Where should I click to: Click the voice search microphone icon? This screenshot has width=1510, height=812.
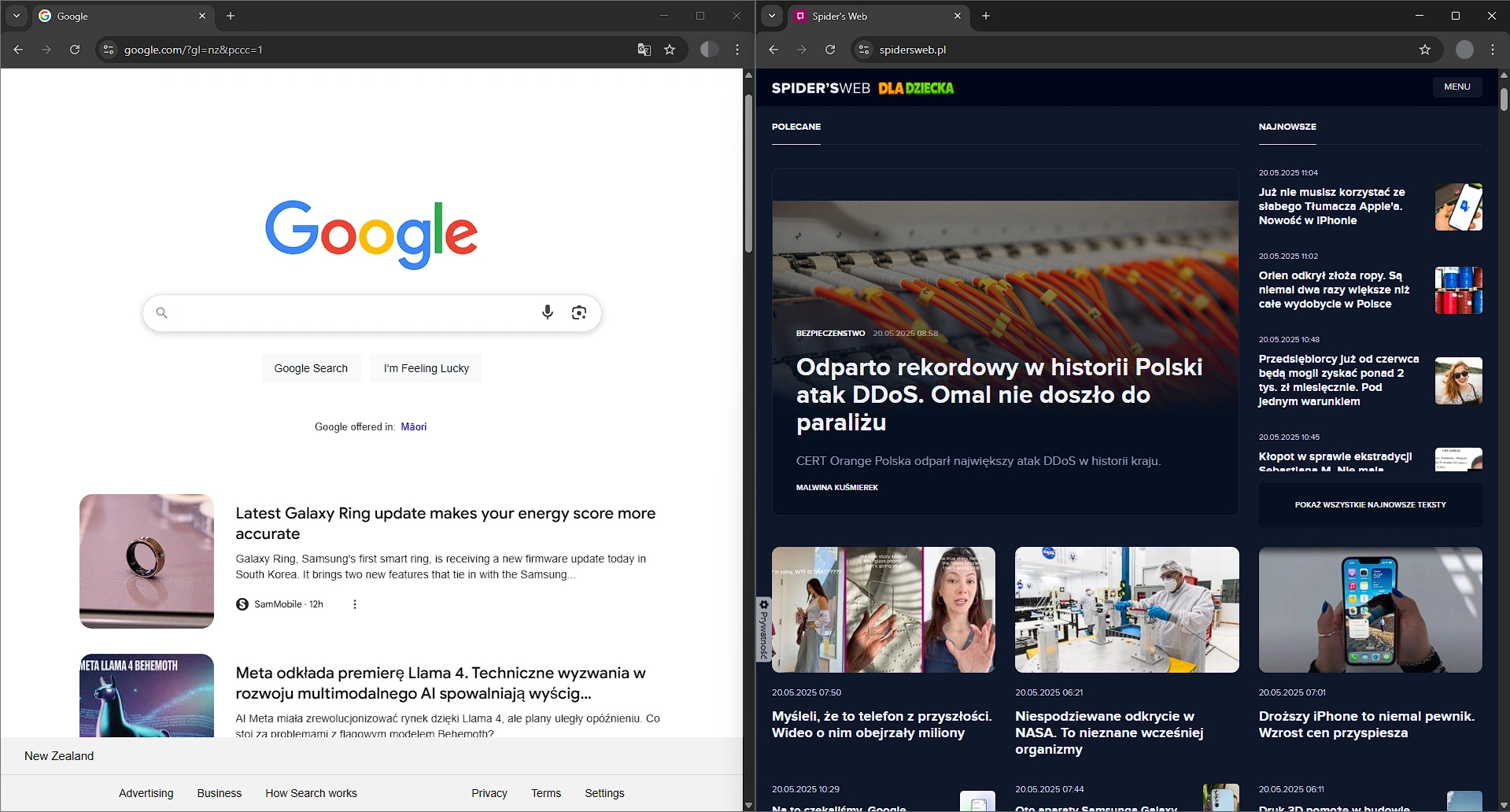coord(548,312)
